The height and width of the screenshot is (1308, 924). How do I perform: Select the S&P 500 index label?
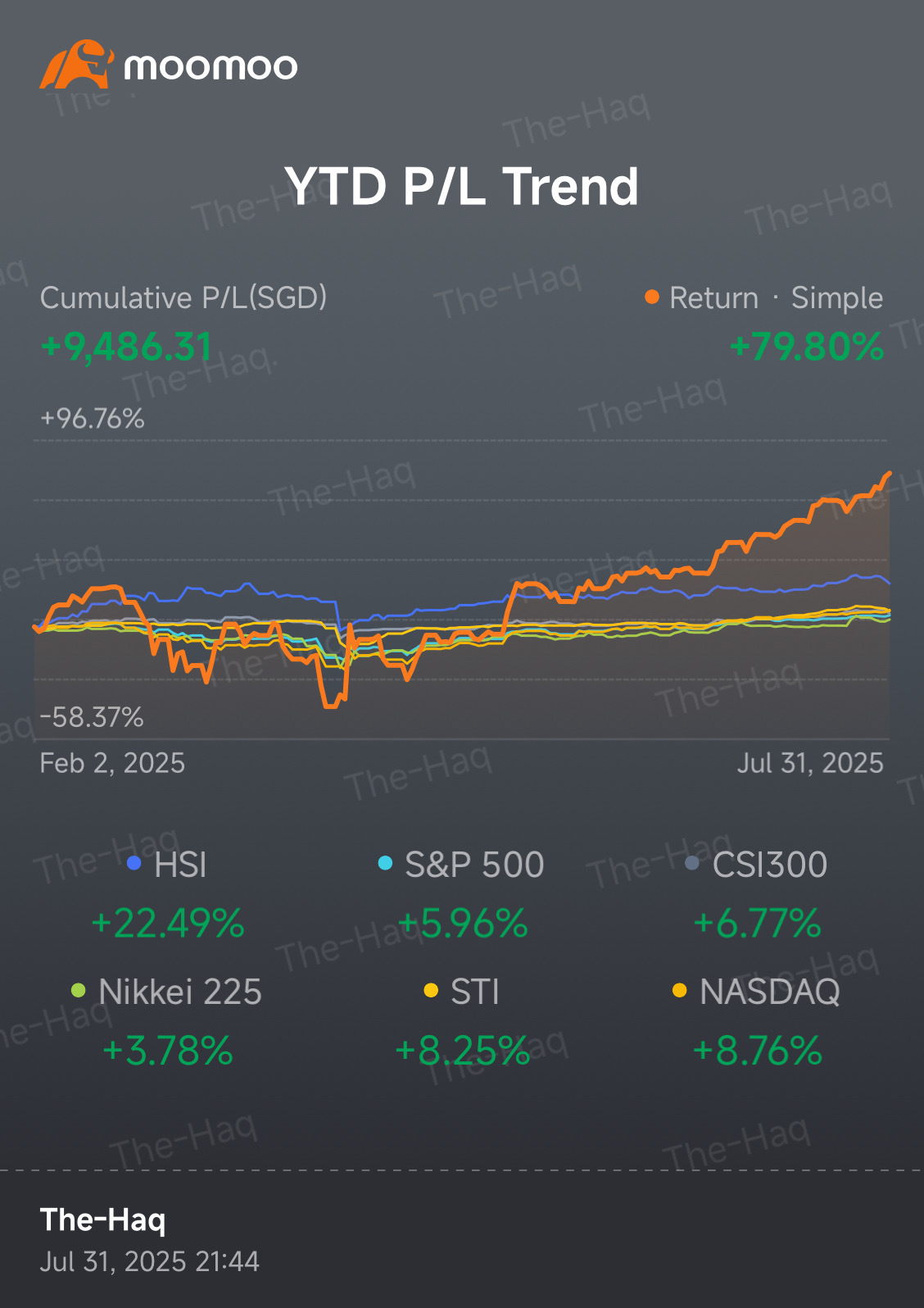pyautogui.click(x=474, y=865)
